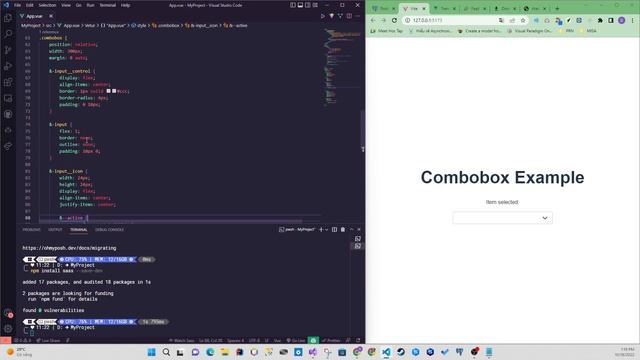Maximize the terminal panel size
Viewport: 640px width, 360px height.
pos(351,229)
